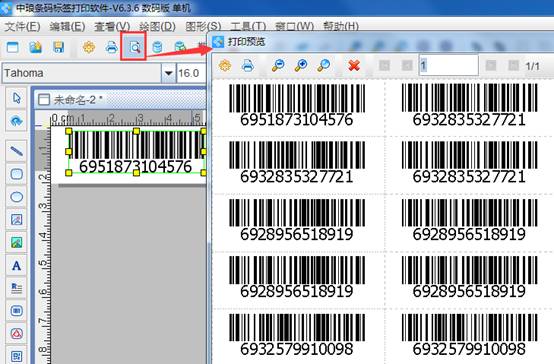This screenshot has height=364, width=554.
Task: Click the print preview icon in main toolbar
Action: click(134, 47)
